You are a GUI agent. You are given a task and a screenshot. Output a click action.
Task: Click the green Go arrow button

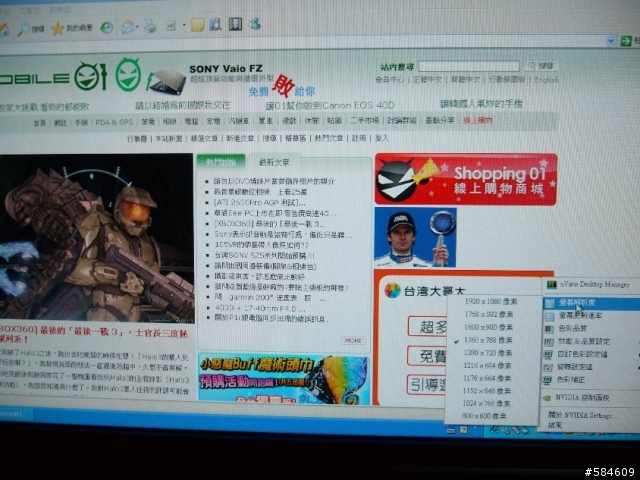[x=626, y=41]
